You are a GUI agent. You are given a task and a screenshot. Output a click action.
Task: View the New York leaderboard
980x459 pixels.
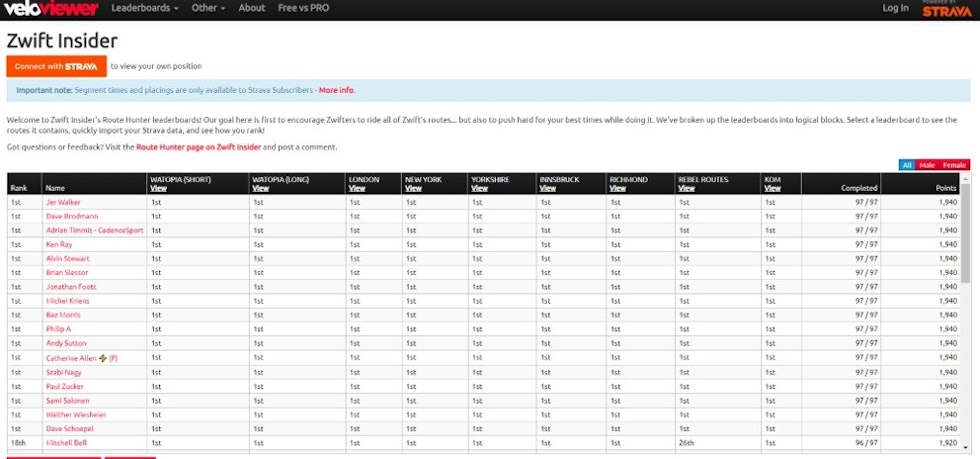413,188
